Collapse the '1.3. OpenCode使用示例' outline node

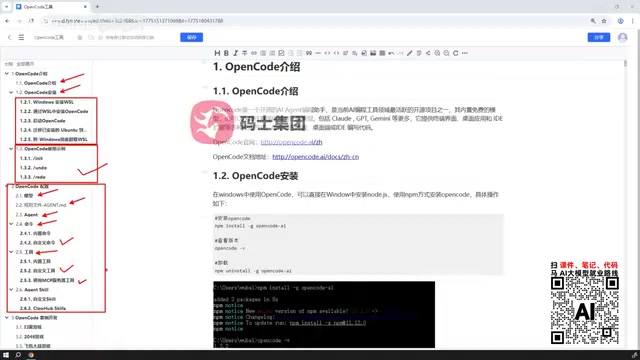pyautogui.click(x=11, y=149)
